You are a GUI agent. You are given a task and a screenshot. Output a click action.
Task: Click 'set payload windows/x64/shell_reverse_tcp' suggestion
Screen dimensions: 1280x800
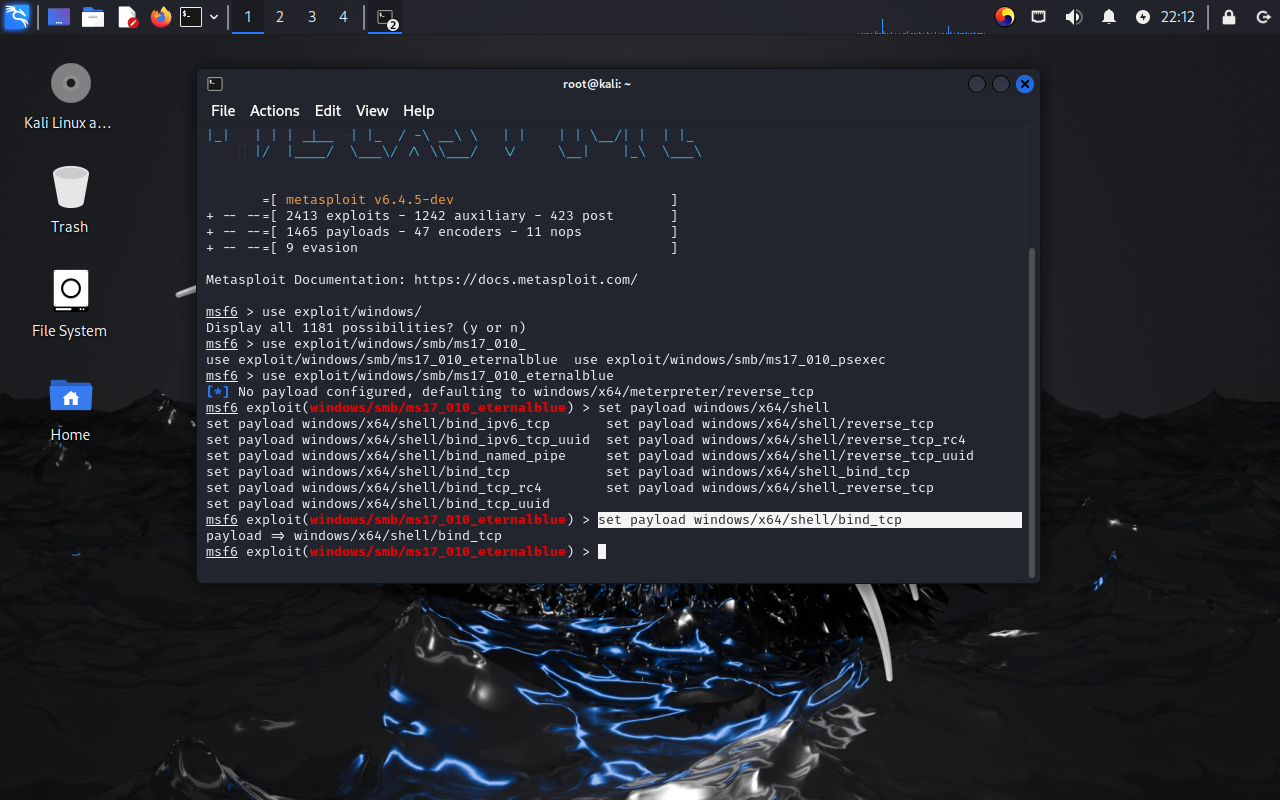point(770,488)
